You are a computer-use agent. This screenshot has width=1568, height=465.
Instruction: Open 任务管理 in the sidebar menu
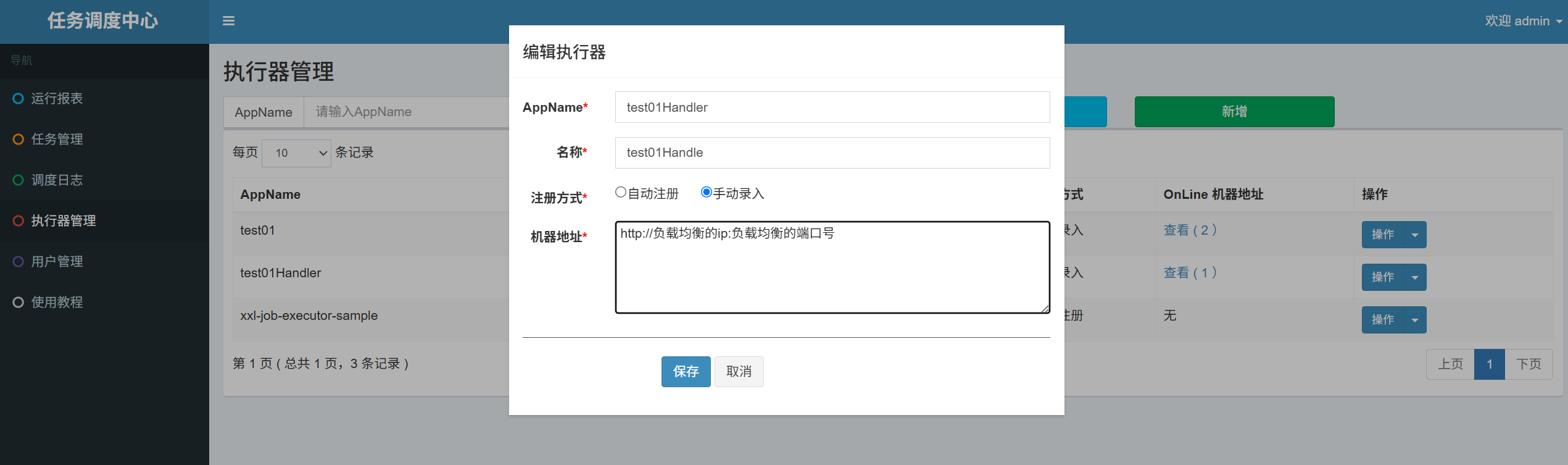[x=57, y=140]
